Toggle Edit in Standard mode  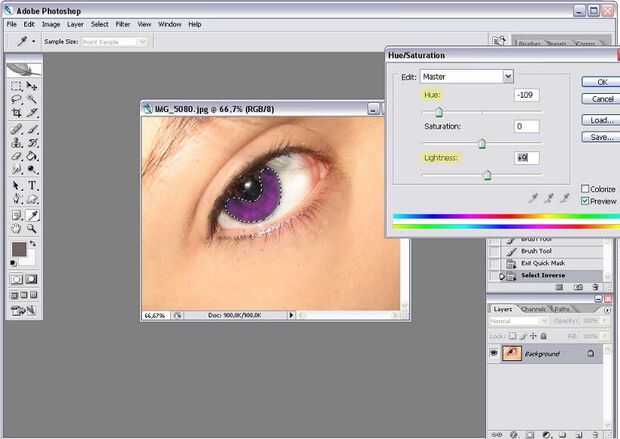[16, 280]
